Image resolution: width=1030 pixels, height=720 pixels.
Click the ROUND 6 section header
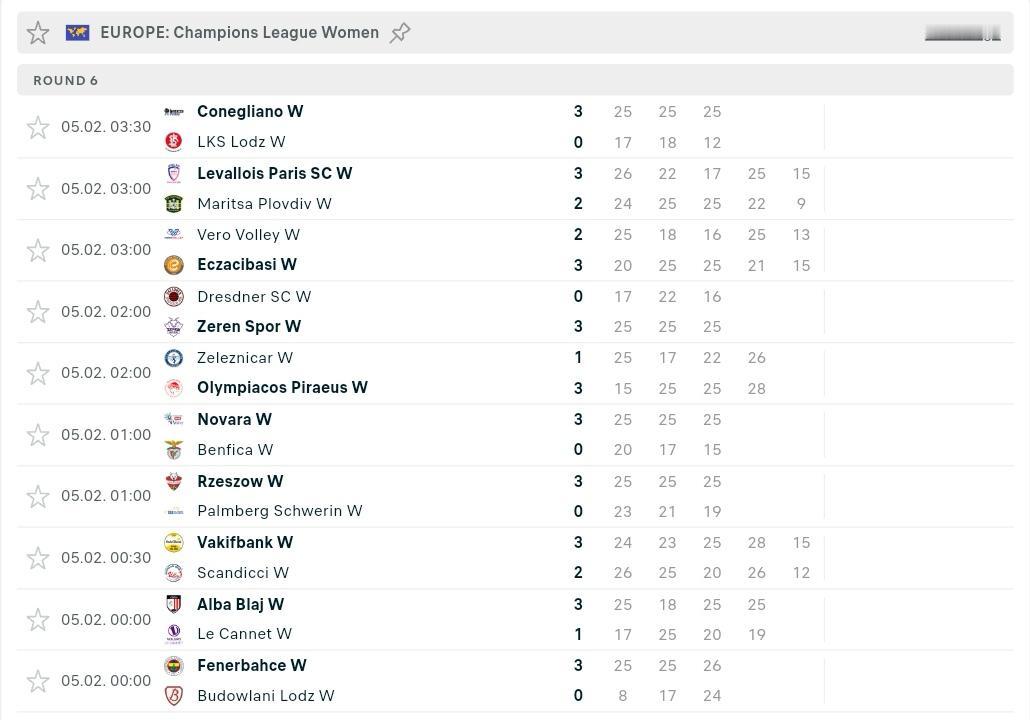point(66,80)
